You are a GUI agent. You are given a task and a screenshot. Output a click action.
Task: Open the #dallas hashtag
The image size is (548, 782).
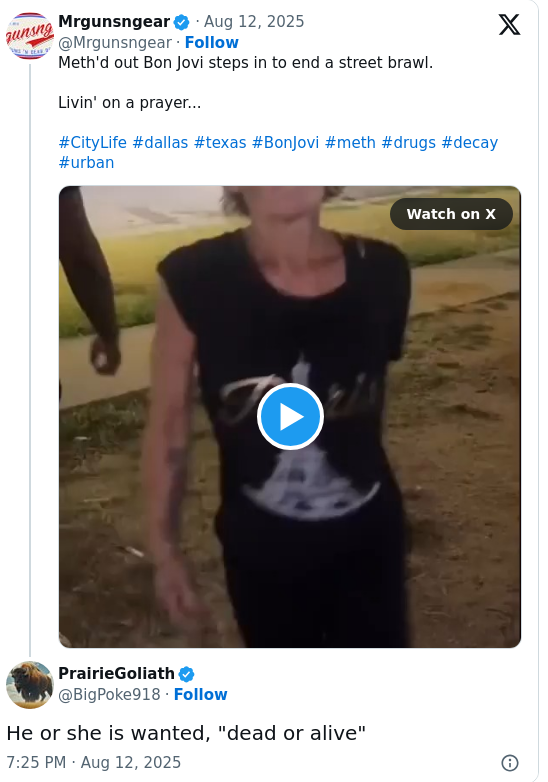160,143
